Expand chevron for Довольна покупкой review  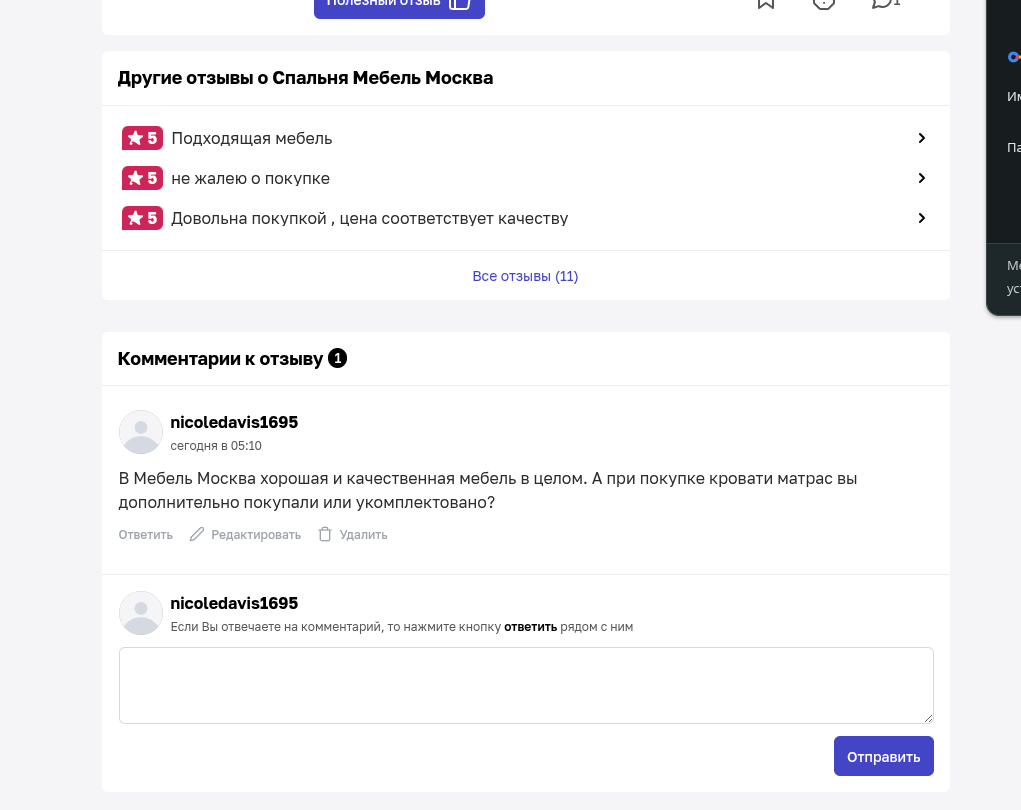point(921,218)
